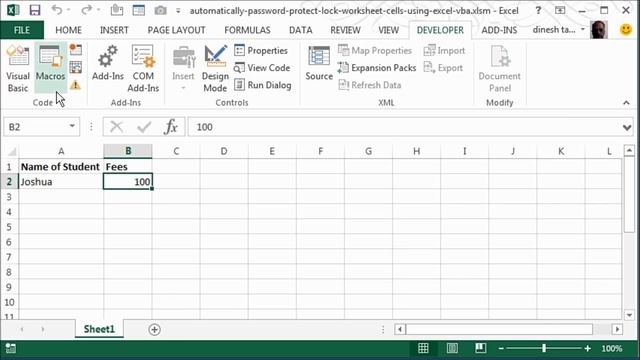The height and width of the screenshot is (360, 640).
Task: Toggle Design Mode
Action: (215, 68)
